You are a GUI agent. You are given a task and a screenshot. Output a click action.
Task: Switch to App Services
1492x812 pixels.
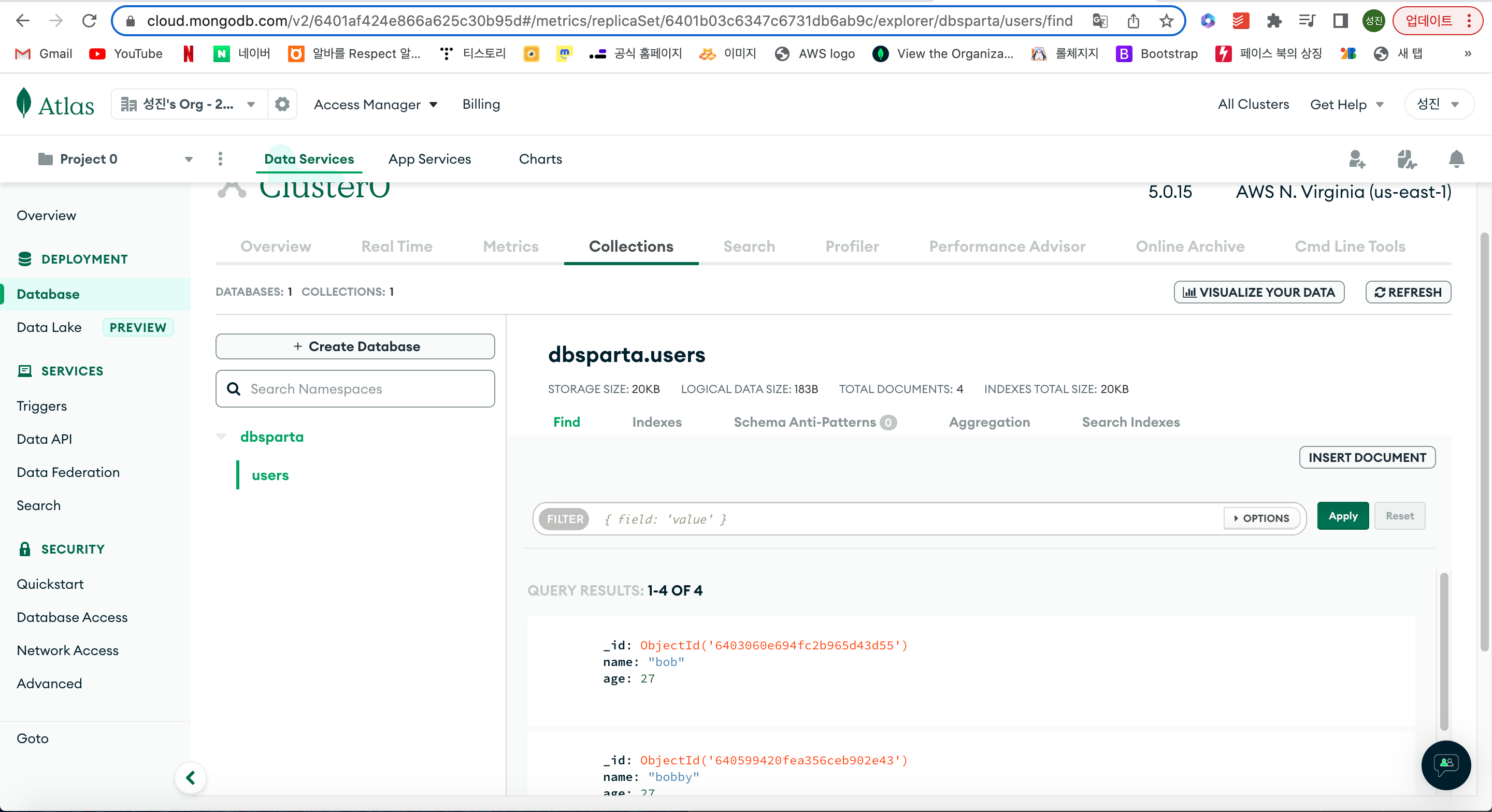tap(430, 158)
